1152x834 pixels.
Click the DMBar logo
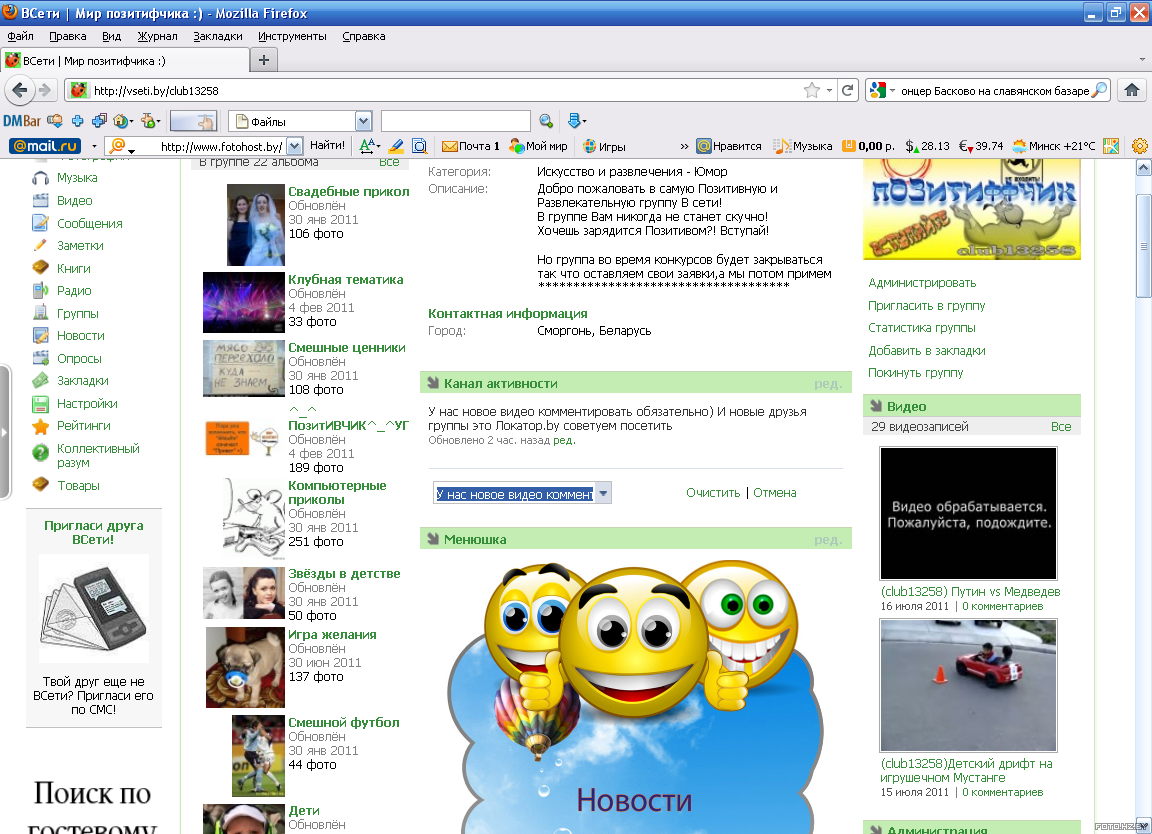[x=21, y=121]
